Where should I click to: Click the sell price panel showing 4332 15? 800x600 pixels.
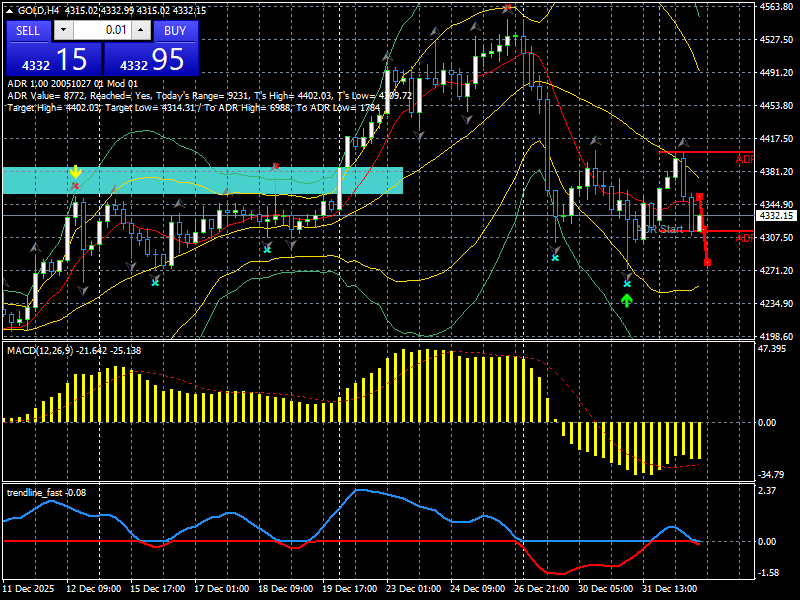coord(54,59)
